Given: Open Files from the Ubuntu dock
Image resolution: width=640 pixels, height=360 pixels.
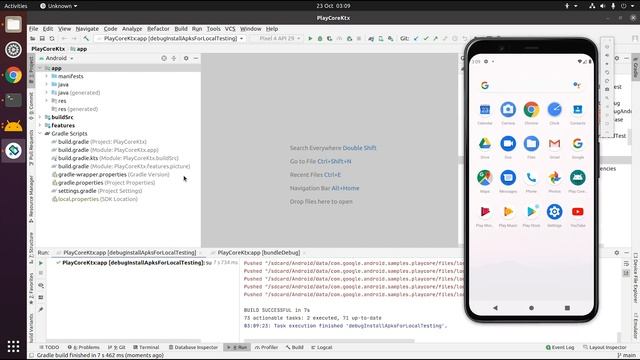Looking at the screenshot, I should tap(13, 24).
